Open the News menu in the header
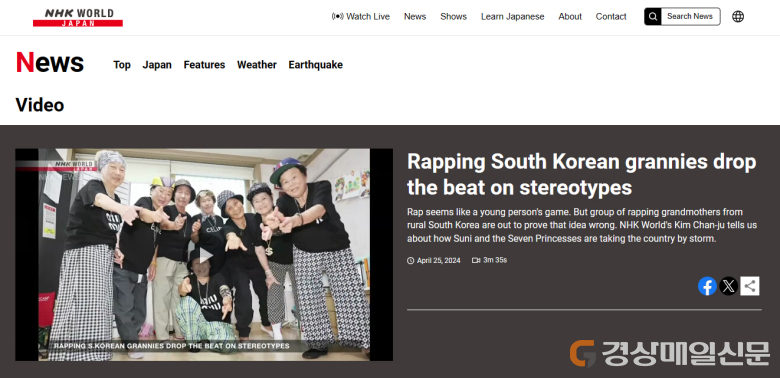This screenshot has width=780, height=378. click(415, 16)
